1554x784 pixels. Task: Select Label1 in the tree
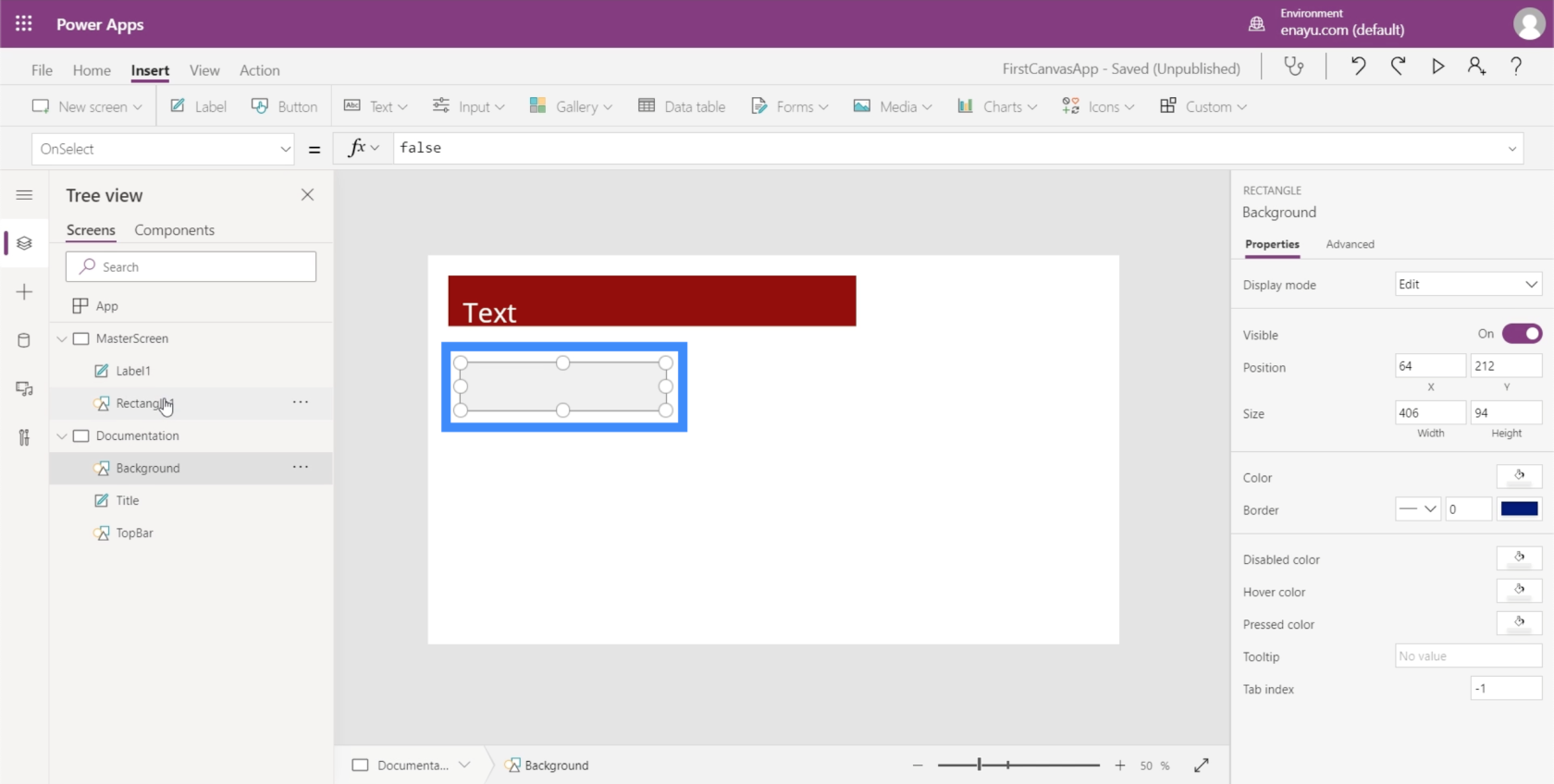(x=133, y=371)
